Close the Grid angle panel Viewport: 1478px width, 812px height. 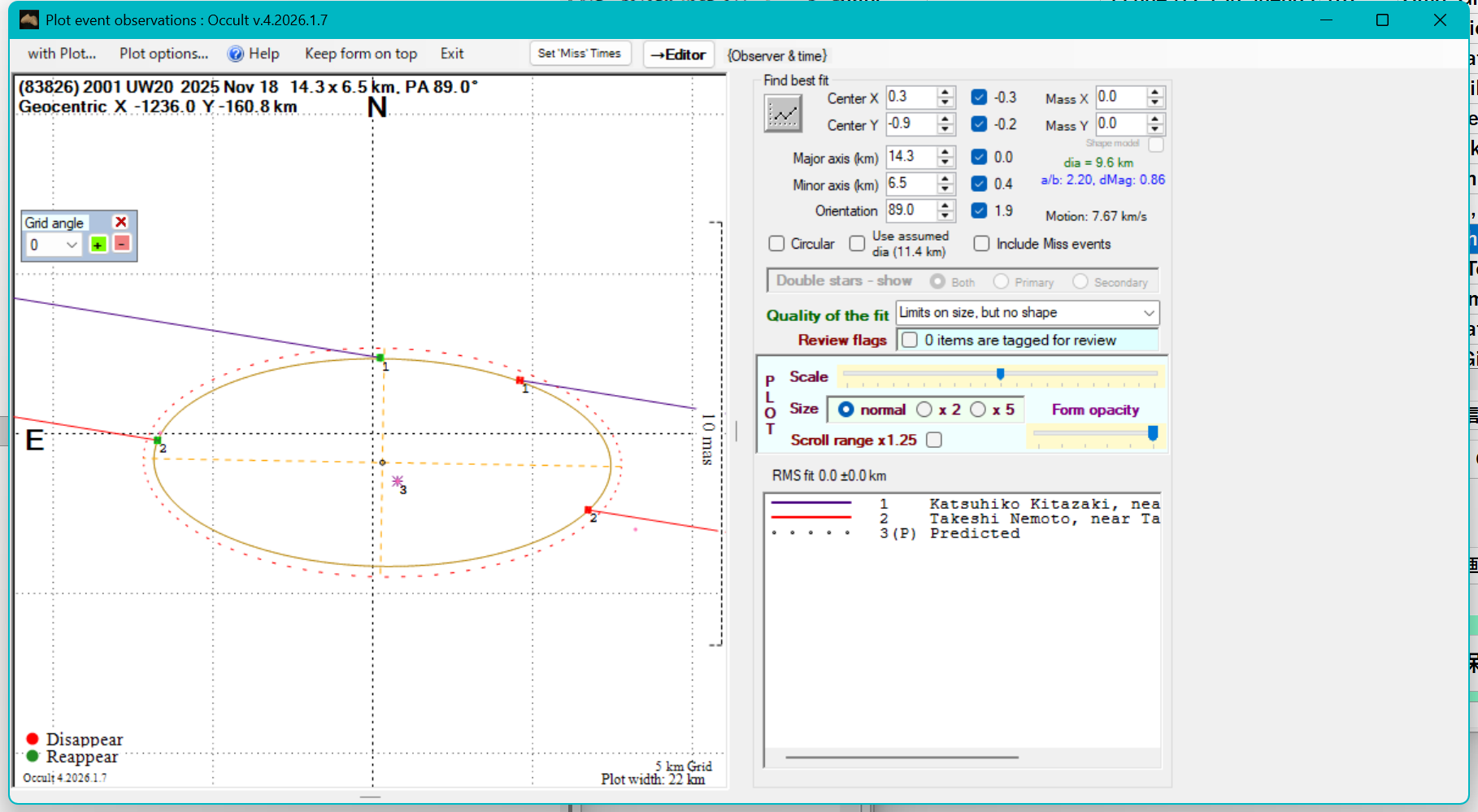121,222
